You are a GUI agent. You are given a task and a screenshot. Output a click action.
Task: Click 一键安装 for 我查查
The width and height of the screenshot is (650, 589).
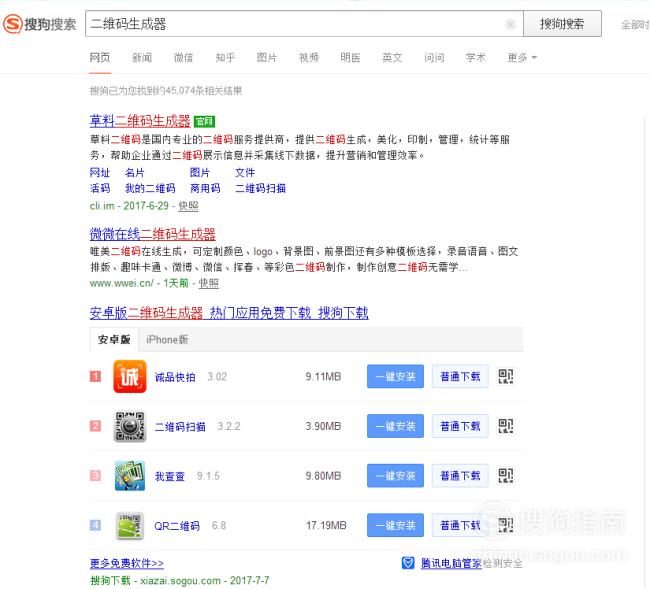[395, 475]
